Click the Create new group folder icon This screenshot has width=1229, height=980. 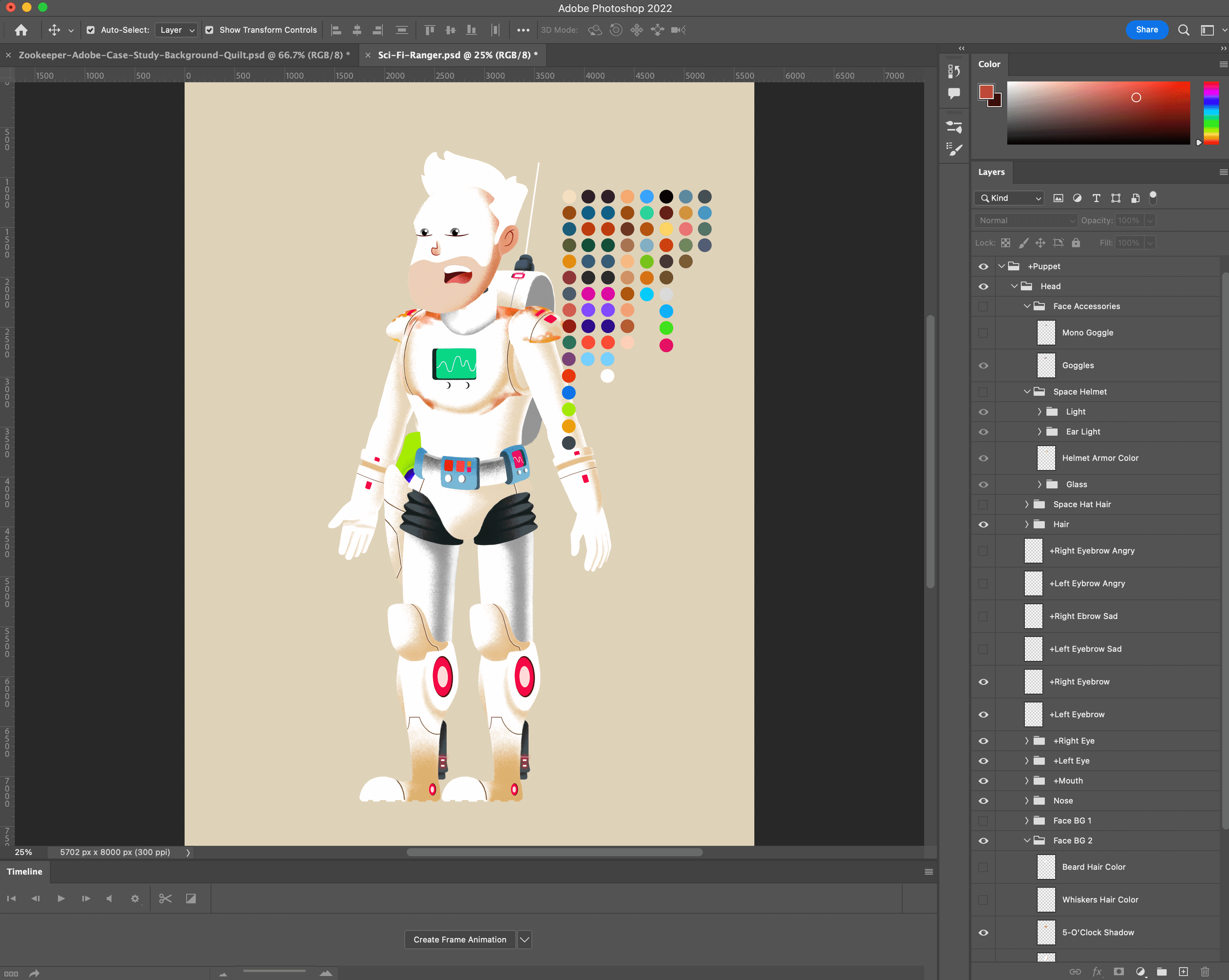click(x=1162, y=972)
